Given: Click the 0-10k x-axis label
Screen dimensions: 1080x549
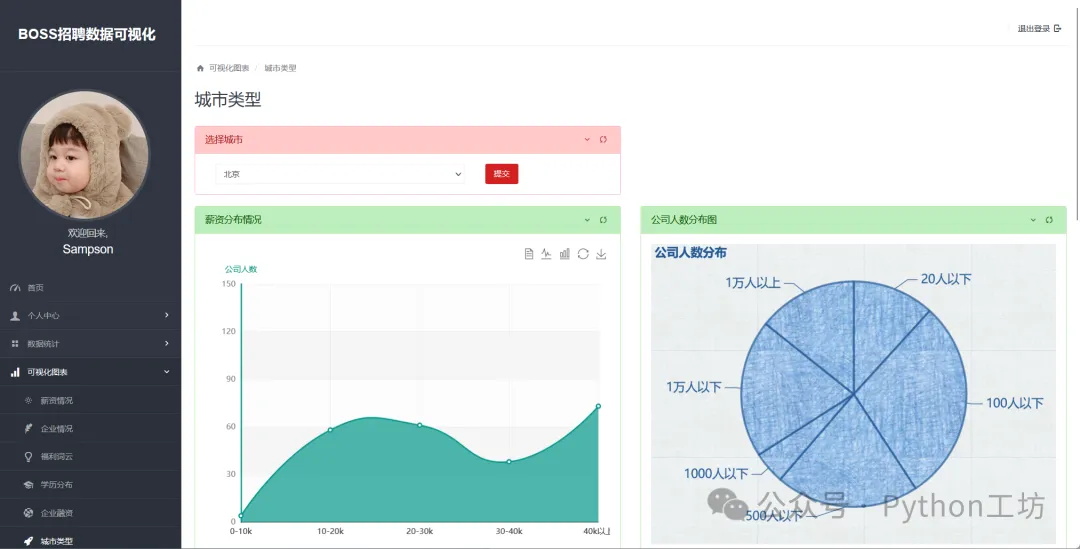Looking at the screenshot, I should [240, 531].
